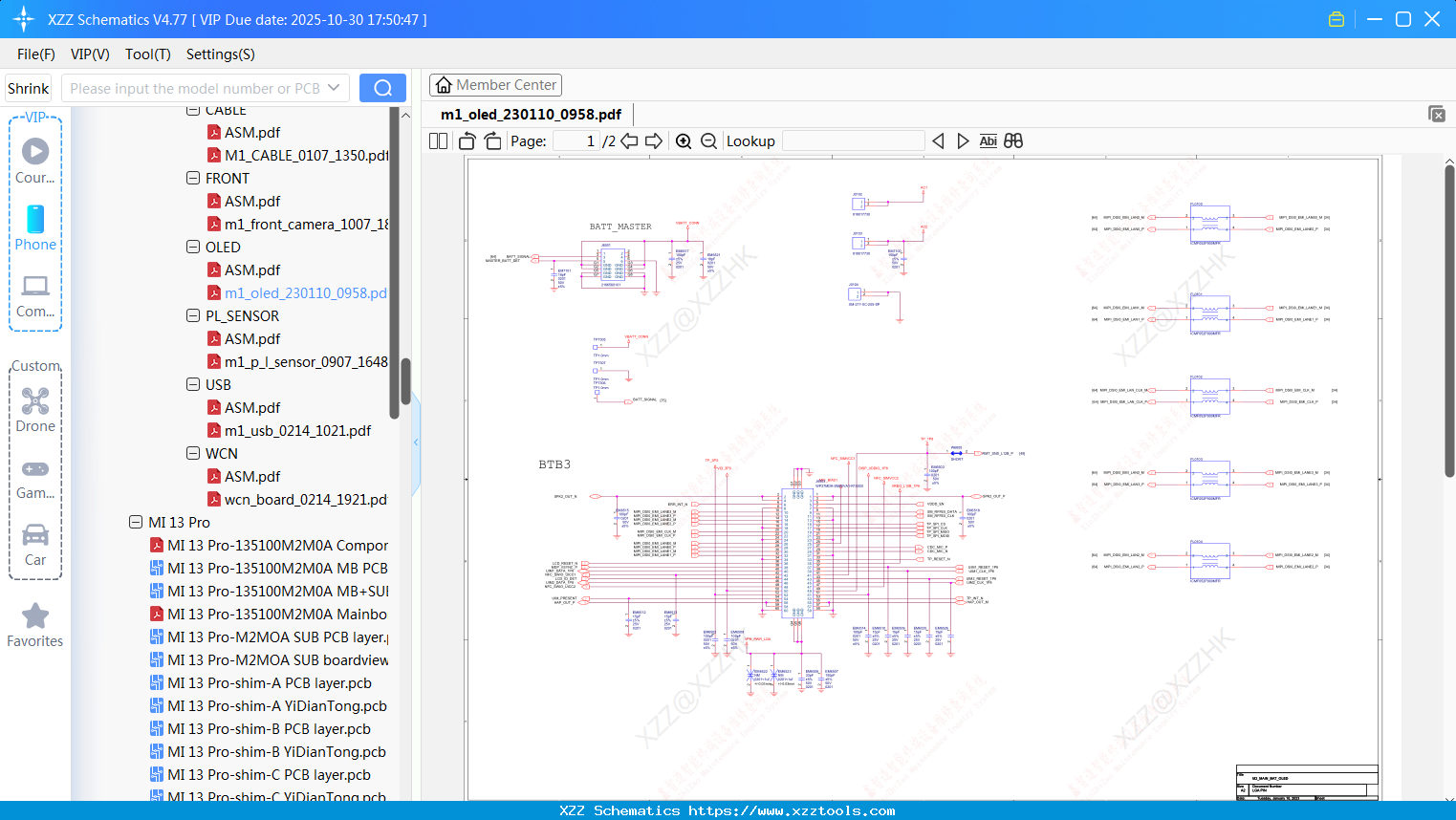Collapse the OLED folder

tap(193, 247)
